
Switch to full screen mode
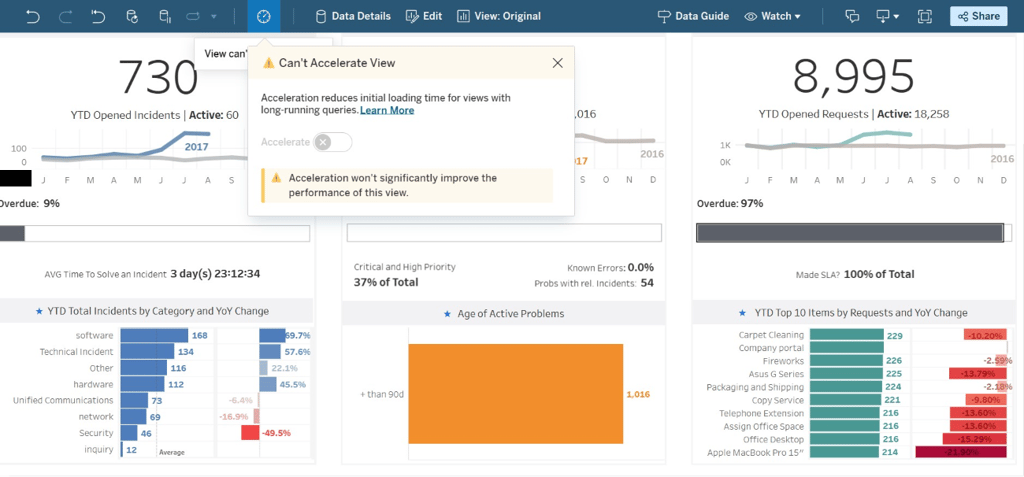click(x=924, y=16)
